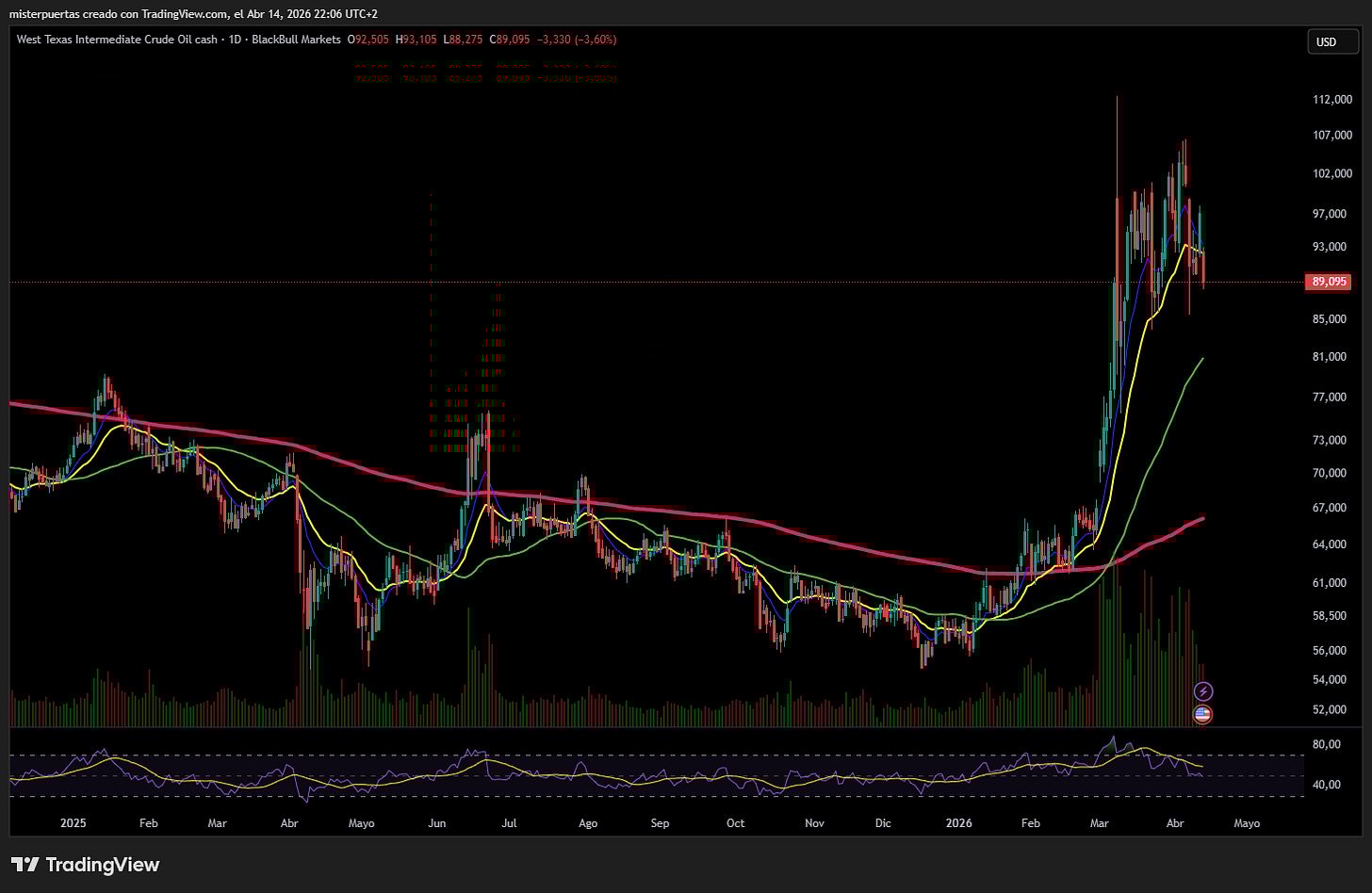Click the change value −3,330 (−3,60%)

[x=576, y=40]
